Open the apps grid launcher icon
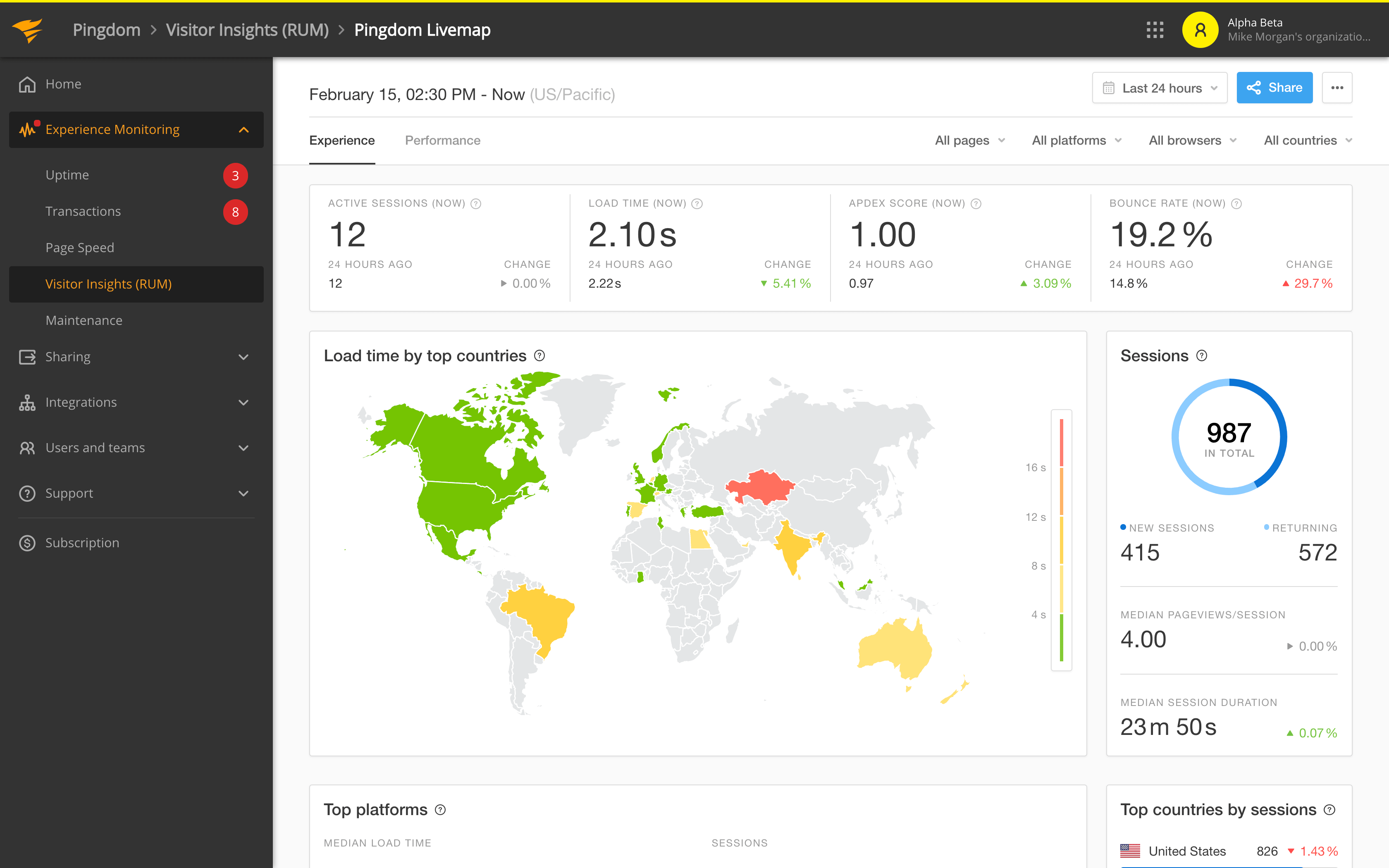The height and width of the screenshot is (868, 1389). point(1155,30)
